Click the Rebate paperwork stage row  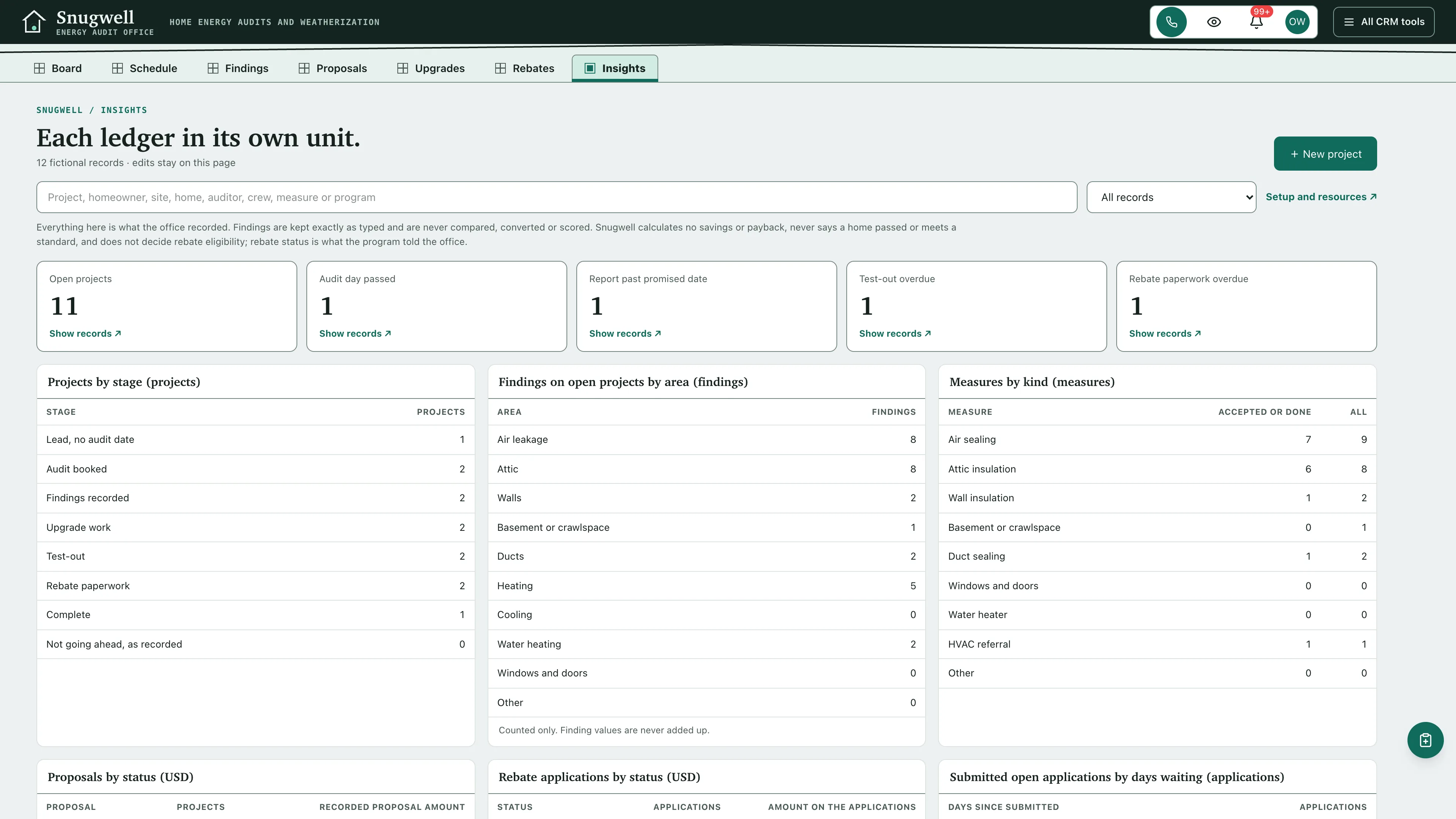click(256, 586)
